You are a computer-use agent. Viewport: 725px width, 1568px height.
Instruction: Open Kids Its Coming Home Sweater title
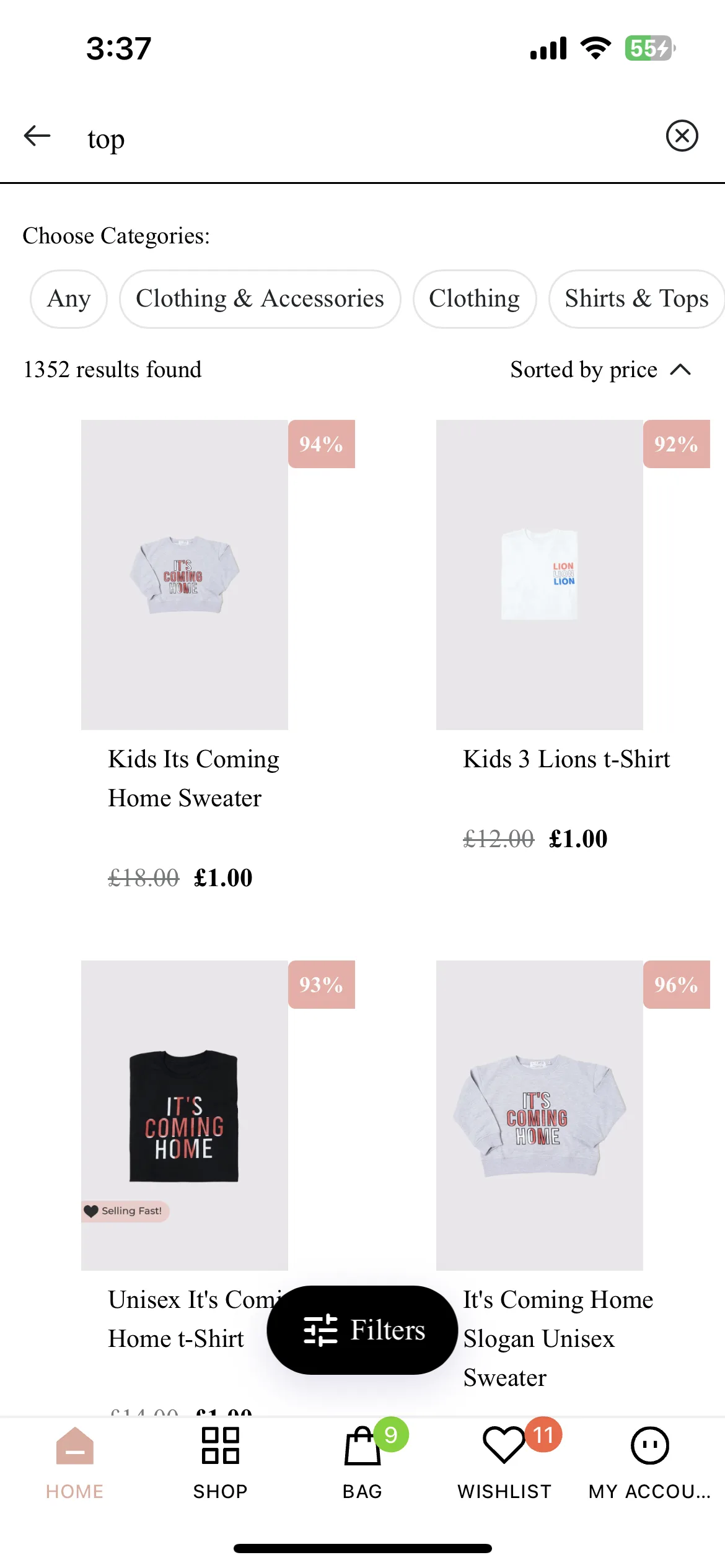194,778
